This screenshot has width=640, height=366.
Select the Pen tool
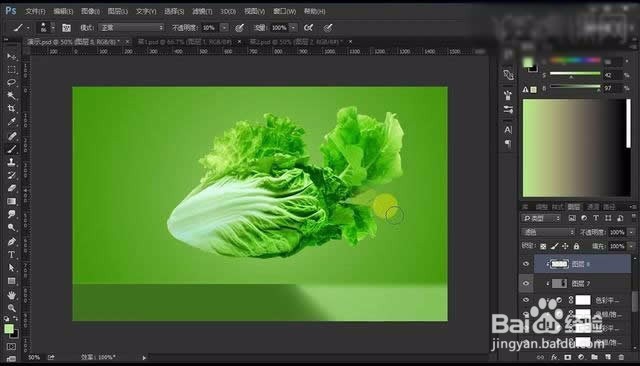coord(11,241)
